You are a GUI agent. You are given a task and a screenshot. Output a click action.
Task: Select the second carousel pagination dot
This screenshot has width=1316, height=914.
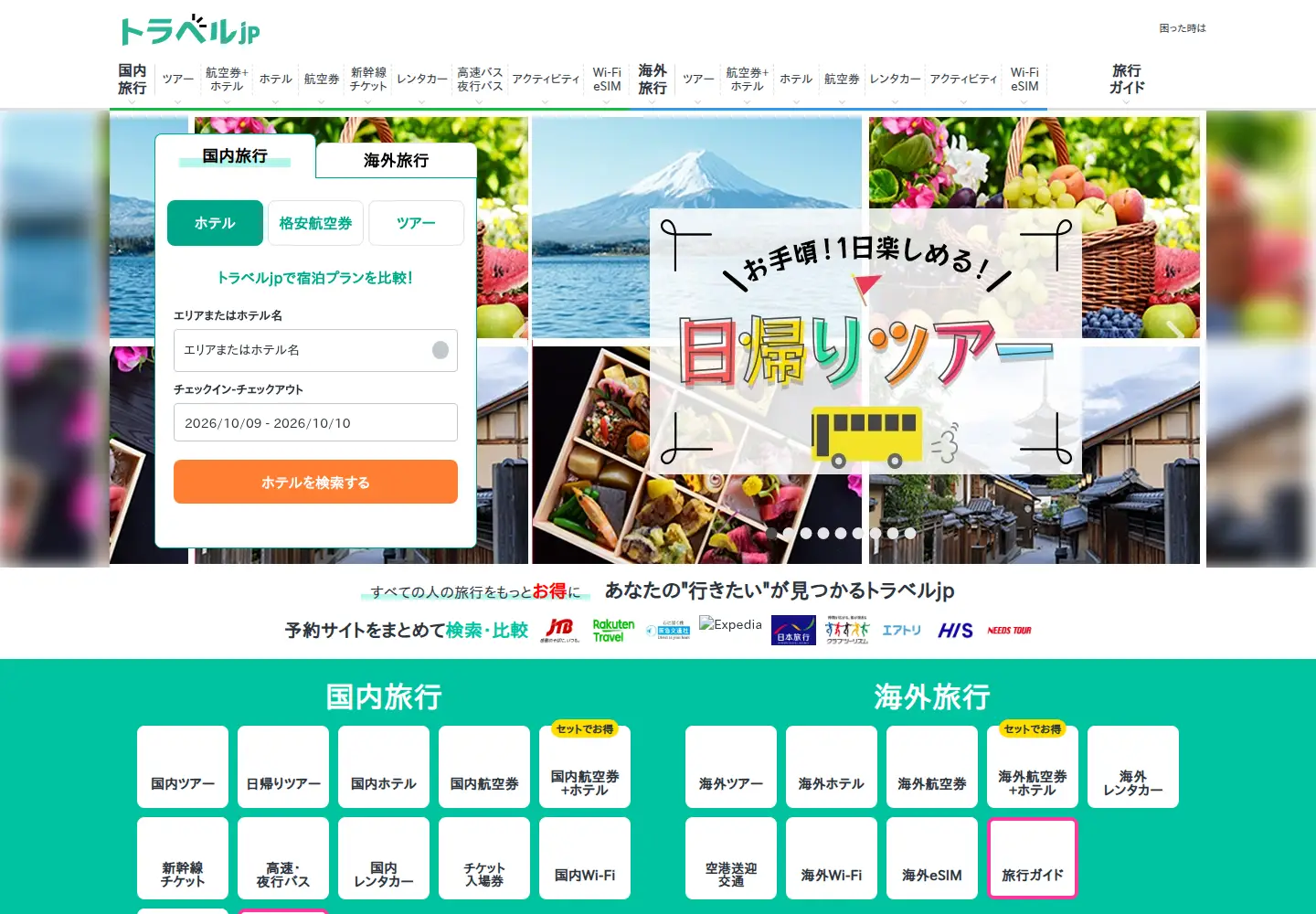pyautogui.click(x=789, y=533)
